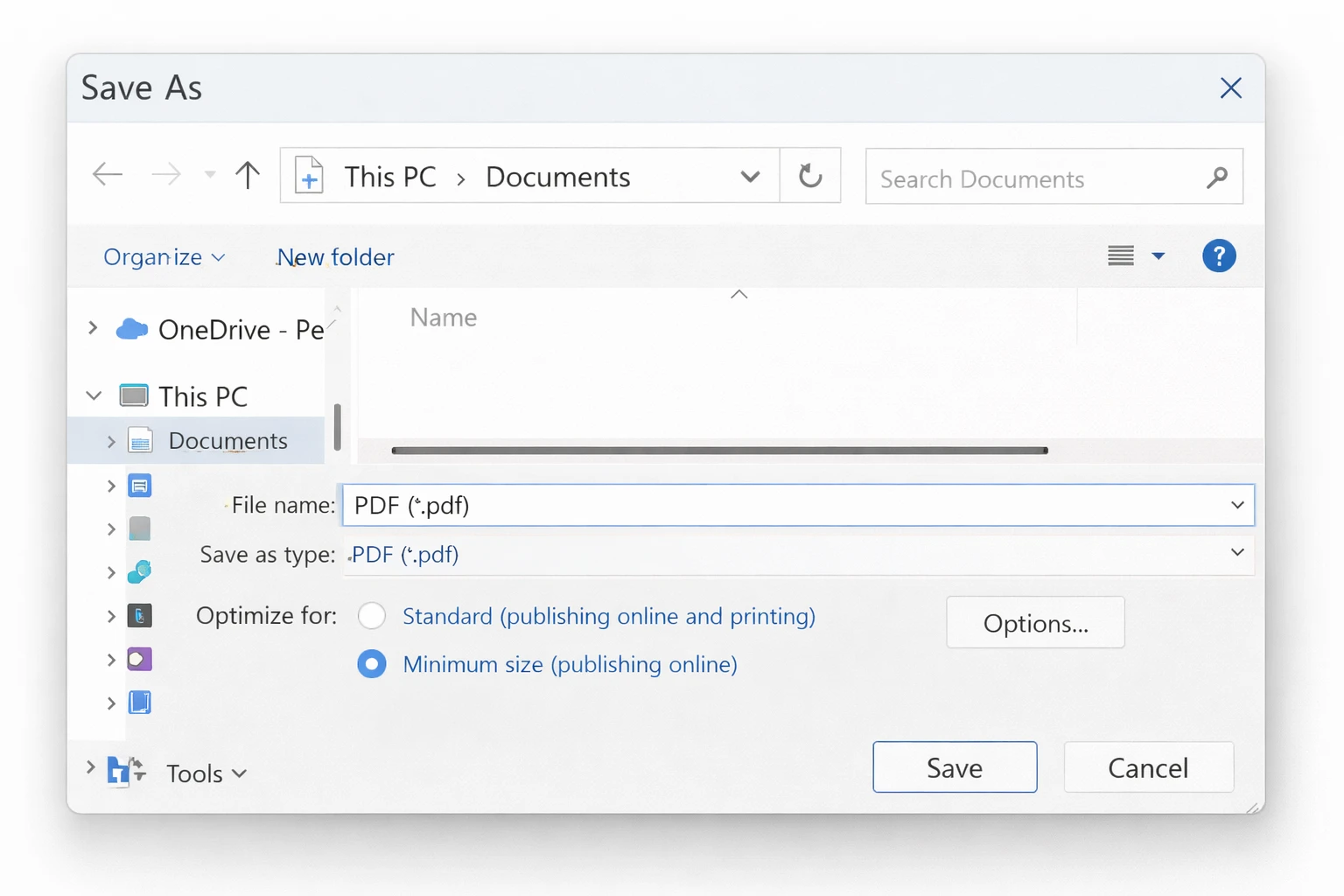Change the view layout icon
This screenshot has width=1344, height=896.
(1121, 255)
